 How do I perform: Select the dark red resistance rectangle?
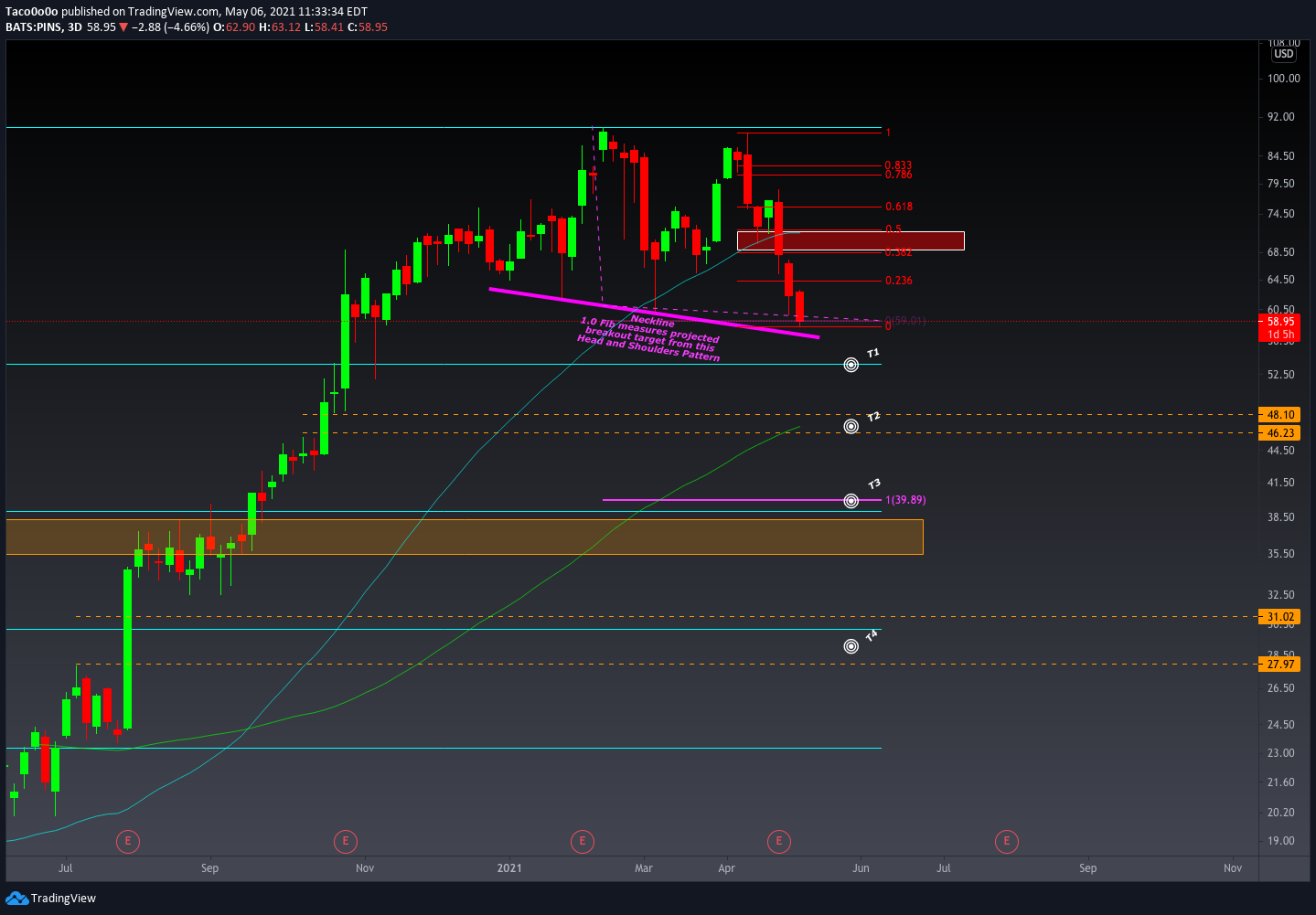851,240
